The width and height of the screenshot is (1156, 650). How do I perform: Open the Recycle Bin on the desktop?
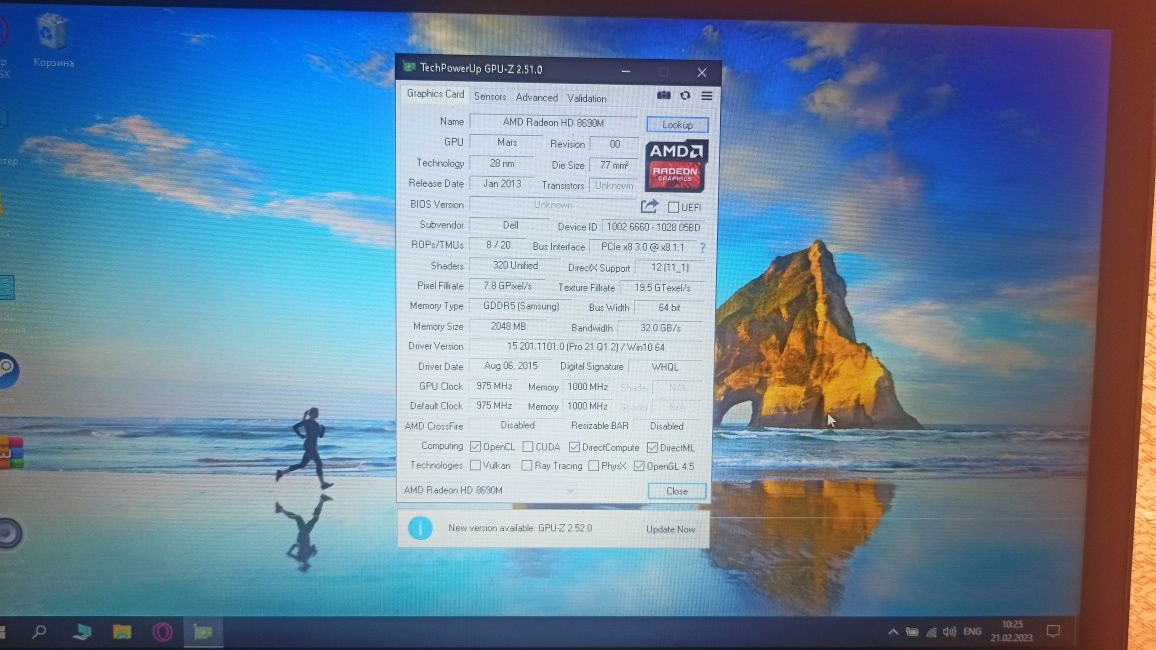coord(52,41)
